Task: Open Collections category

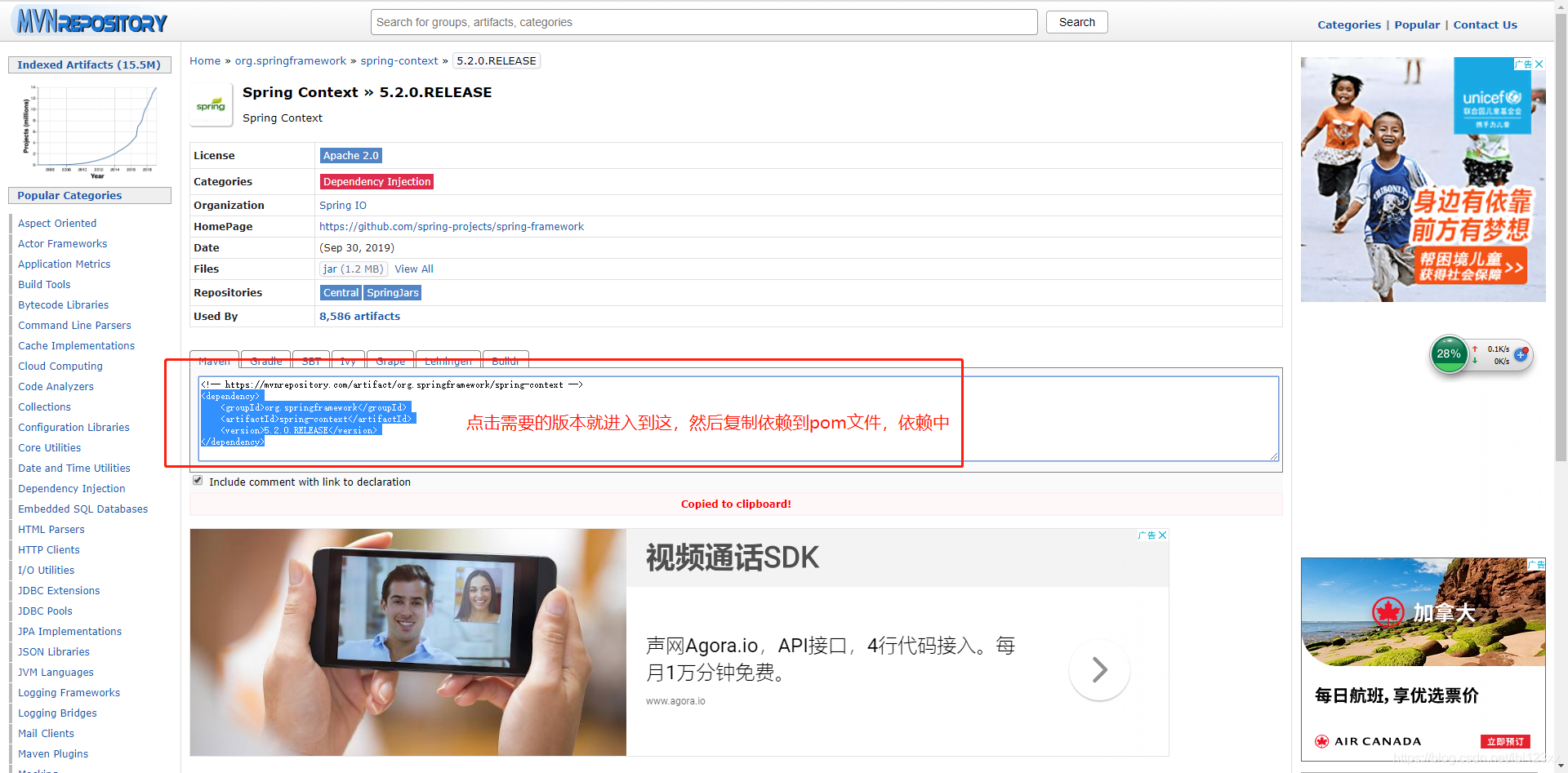Action: click(x=45, y=406)
